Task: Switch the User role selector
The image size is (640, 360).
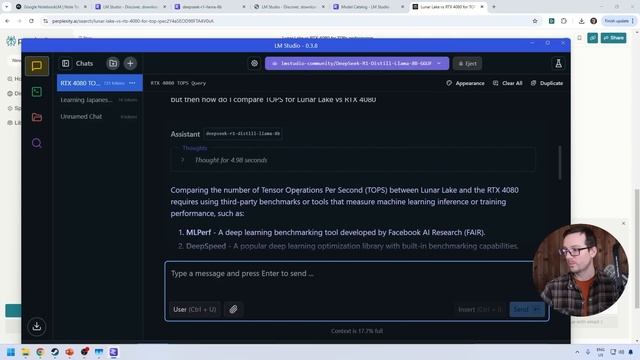Action: (x=194, y=309)
